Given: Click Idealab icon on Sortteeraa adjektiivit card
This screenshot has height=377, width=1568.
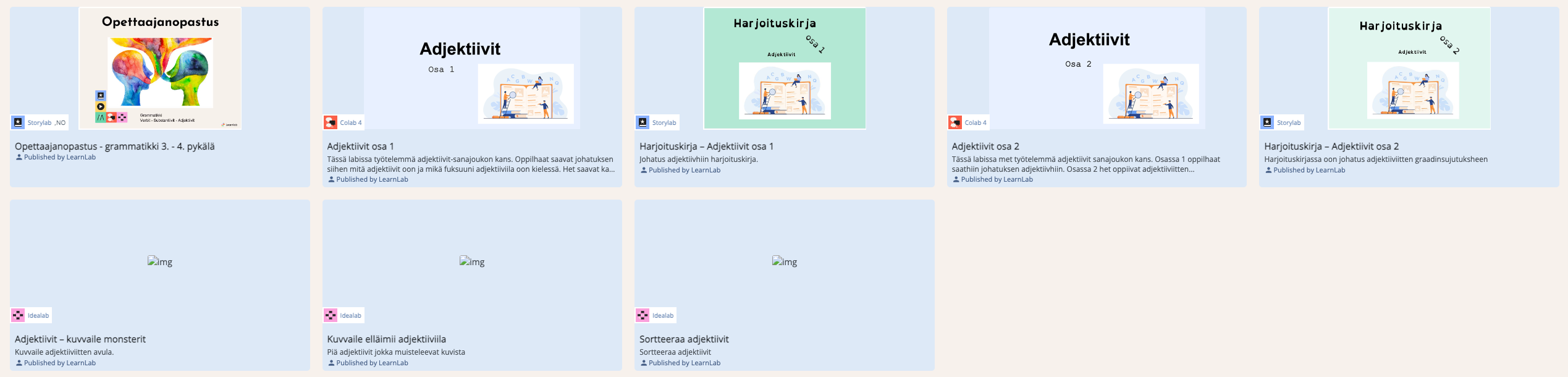Looking at the screenshot, I should click(x=643, y=315).
